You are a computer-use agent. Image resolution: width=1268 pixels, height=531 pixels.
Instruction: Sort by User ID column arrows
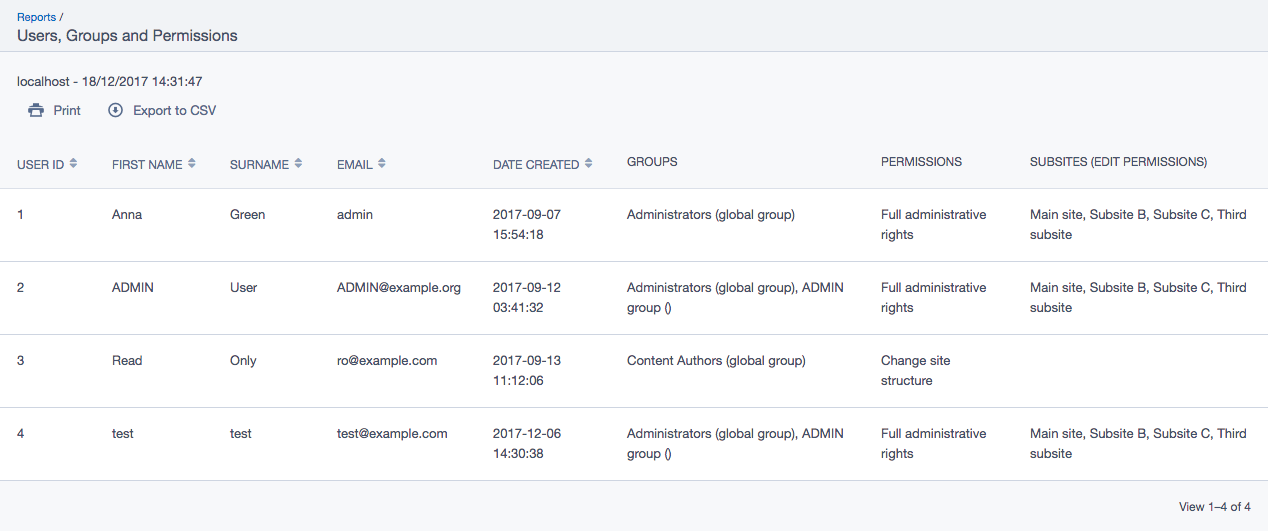73,164
